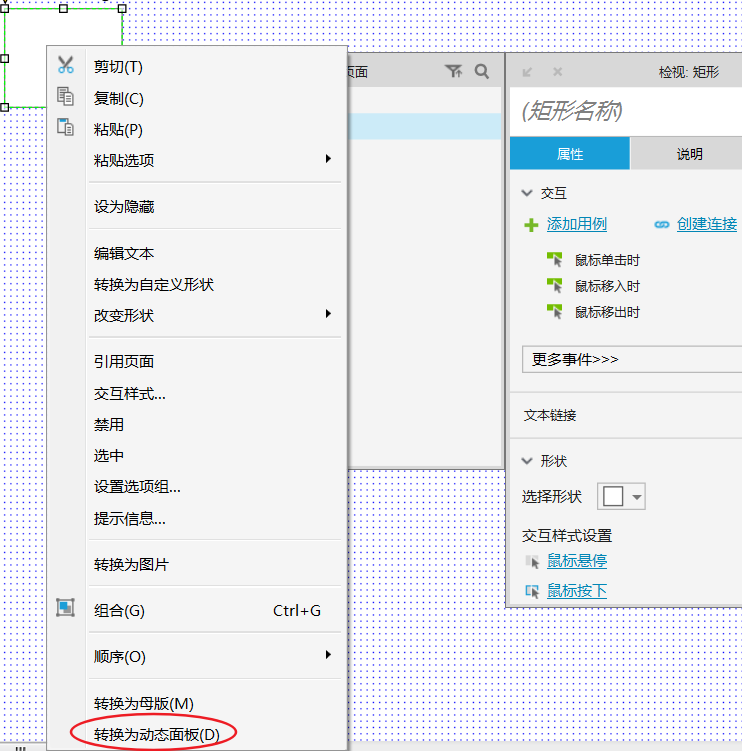Collapse the 交互 section

pos(527,193)
